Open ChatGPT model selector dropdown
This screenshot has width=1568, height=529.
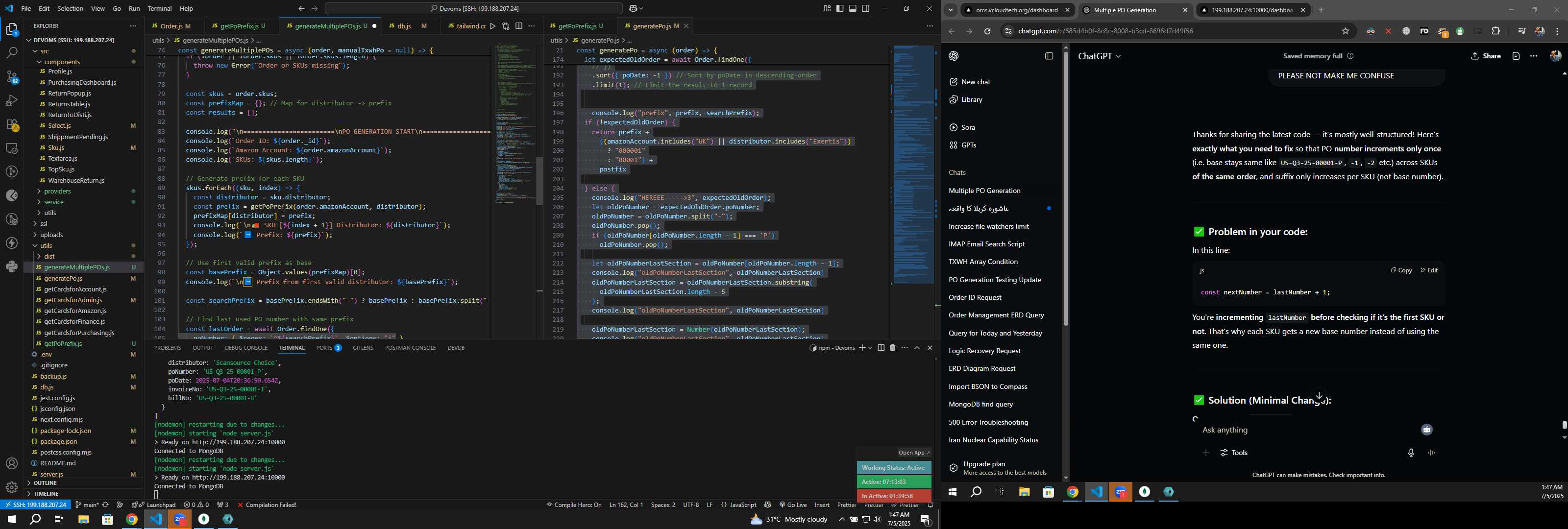pyautogui.click(x=1099, y=56)
